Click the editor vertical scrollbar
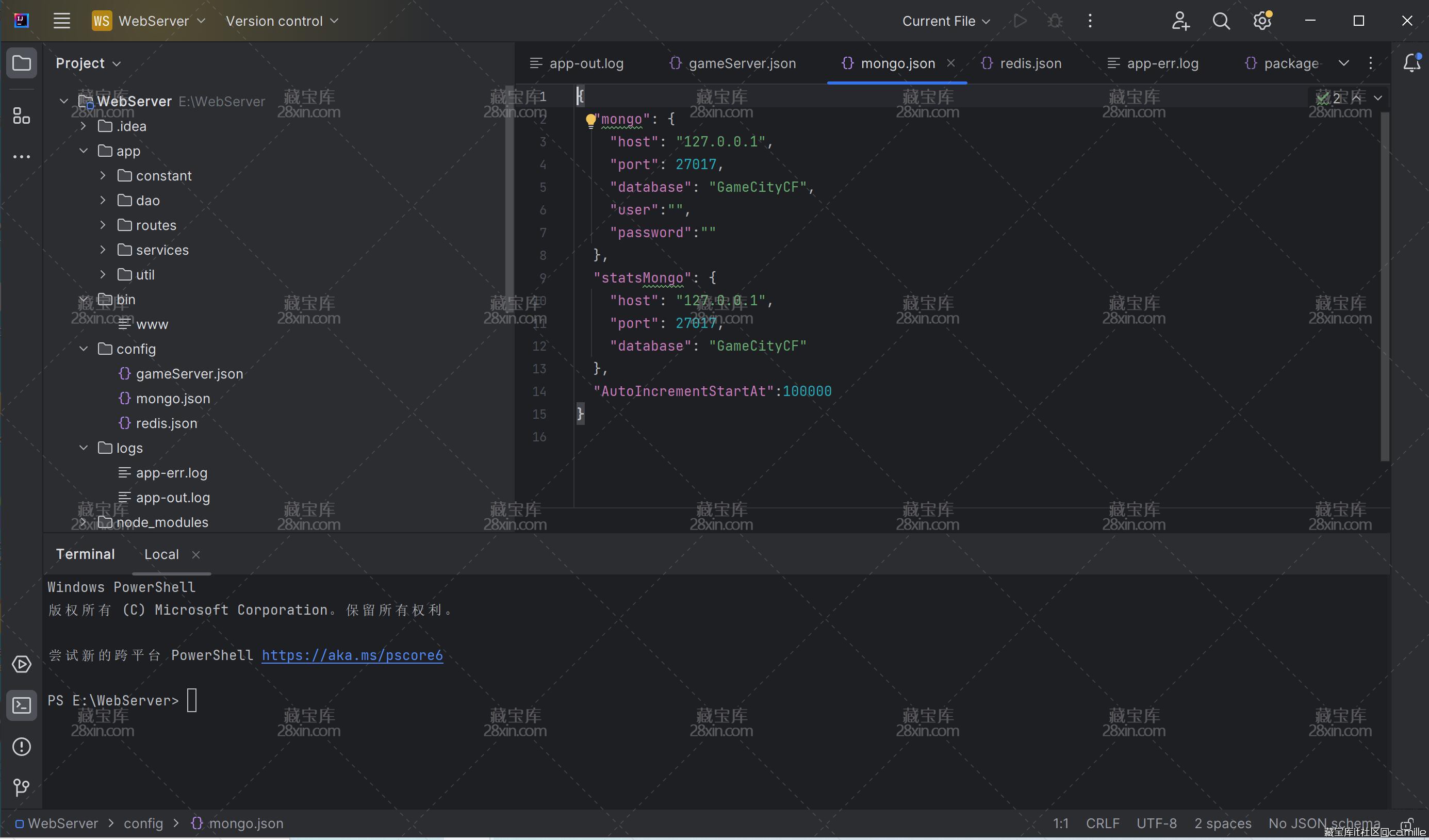This screenshot has height=840, width=1429. pyautogui.click(x=1385, y=284)
